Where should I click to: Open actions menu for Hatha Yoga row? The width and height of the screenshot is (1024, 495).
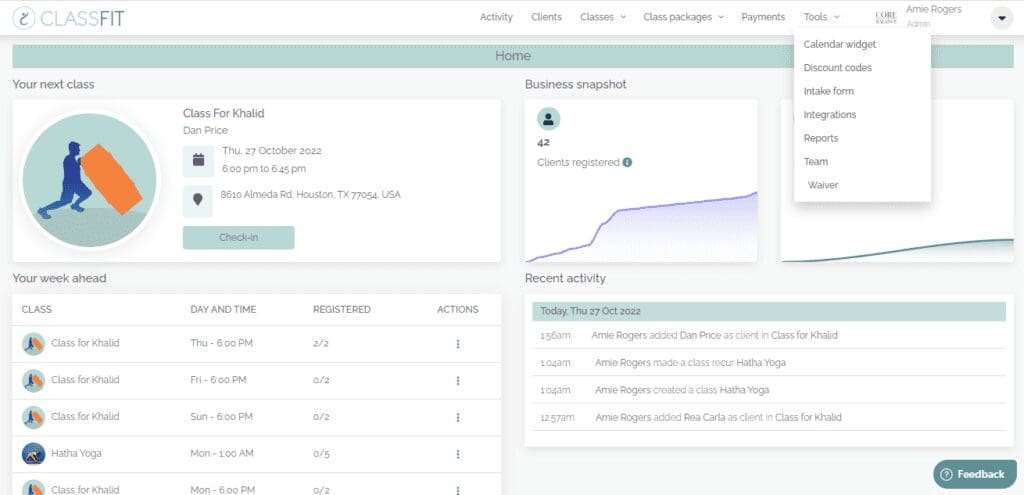click(458, 454)
